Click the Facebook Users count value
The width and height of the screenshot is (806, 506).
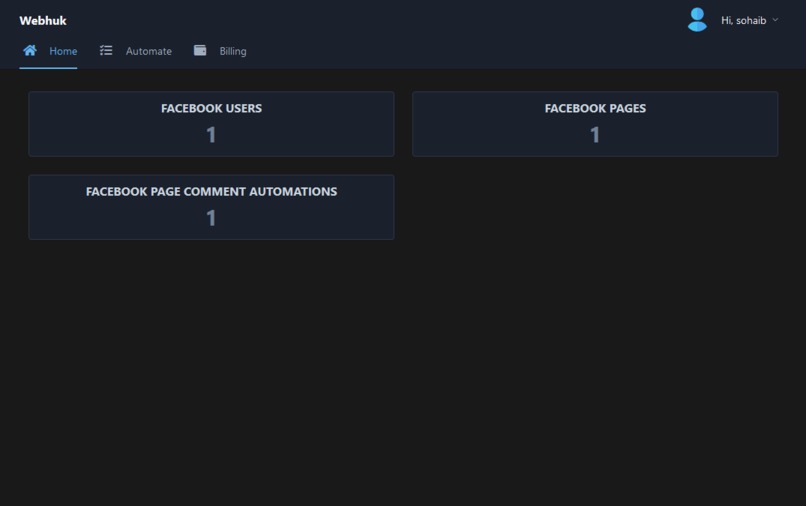point(211,135)
